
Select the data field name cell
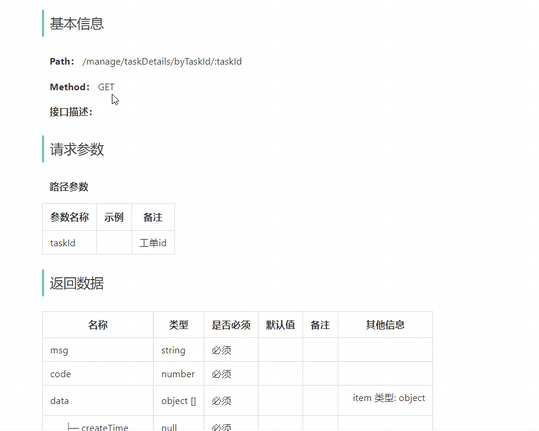(x=98, y=400)
